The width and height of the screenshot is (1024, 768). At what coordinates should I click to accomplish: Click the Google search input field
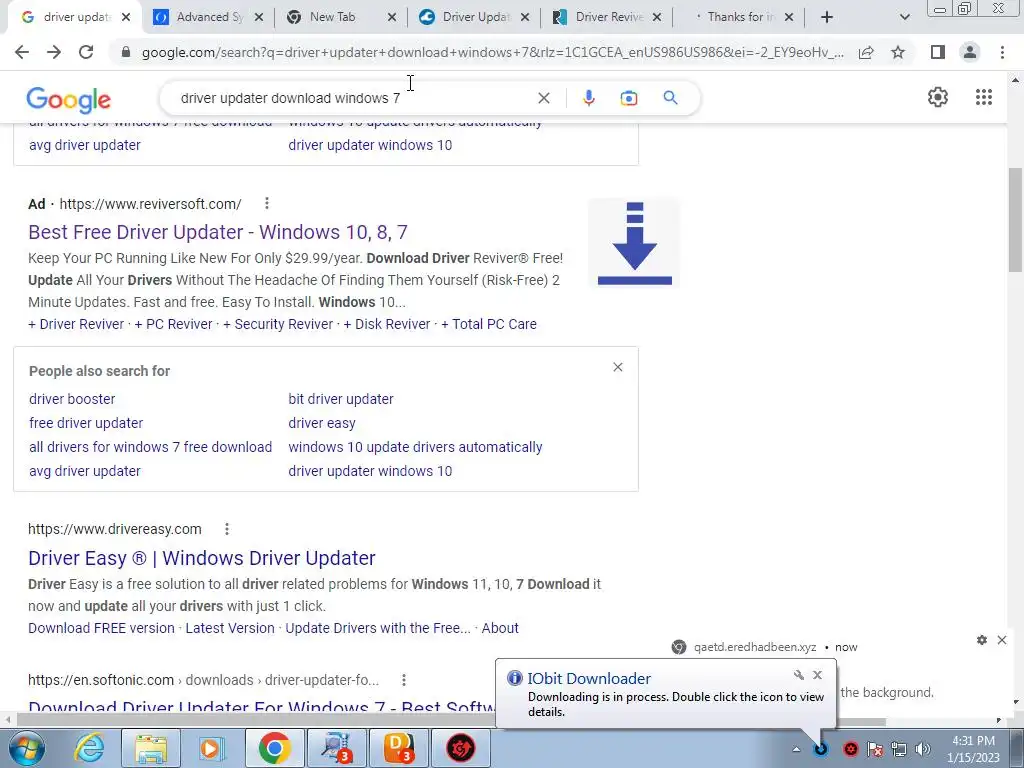[353, 98]
